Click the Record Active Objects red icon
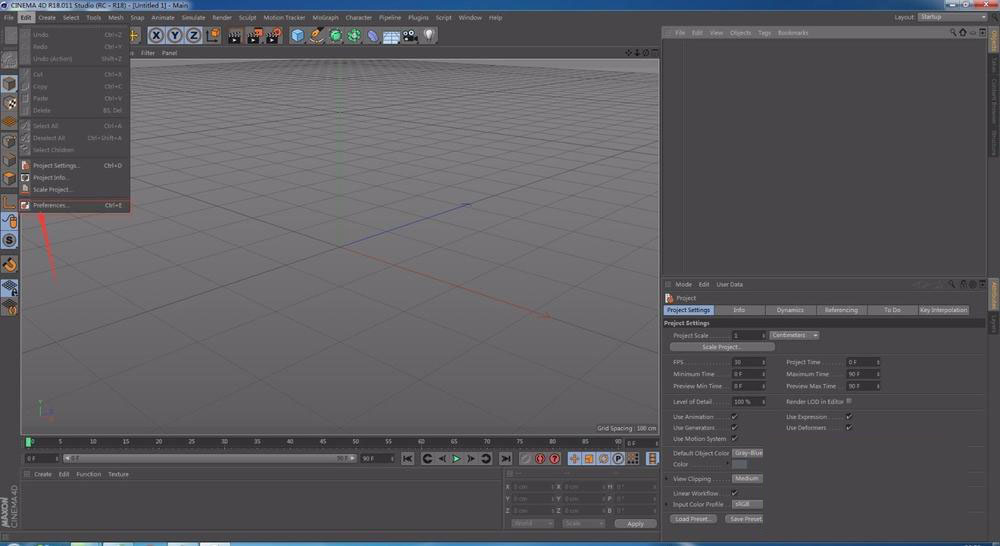Viewport: 1000px width, 546px height. tap(526, 459)
